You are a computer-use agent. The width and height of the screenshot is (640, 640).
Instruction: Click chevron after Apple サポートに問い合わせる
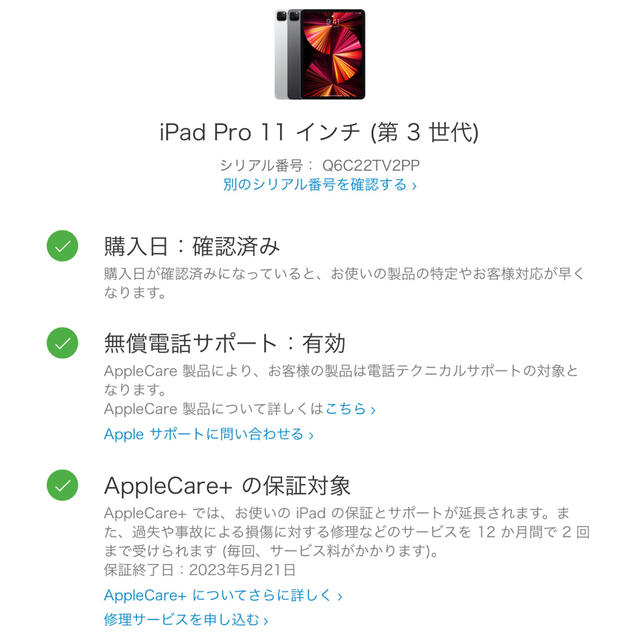pos(311,436)
